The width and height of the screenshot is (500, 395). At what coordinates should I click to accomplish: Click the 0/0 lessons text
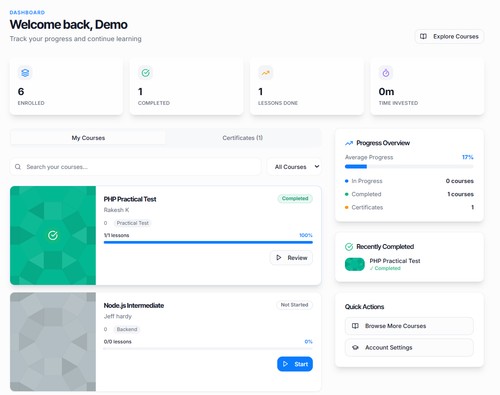pyautogui.click(x=117, y=342)
